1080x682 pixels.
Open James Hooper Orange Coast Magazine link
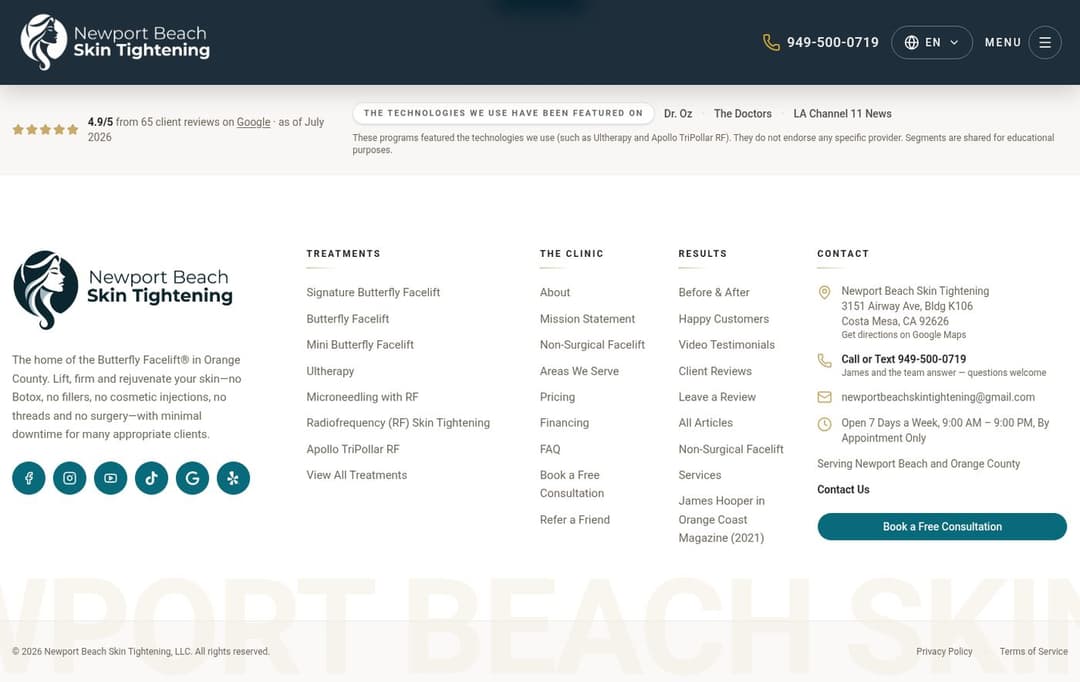pos(721,519)
